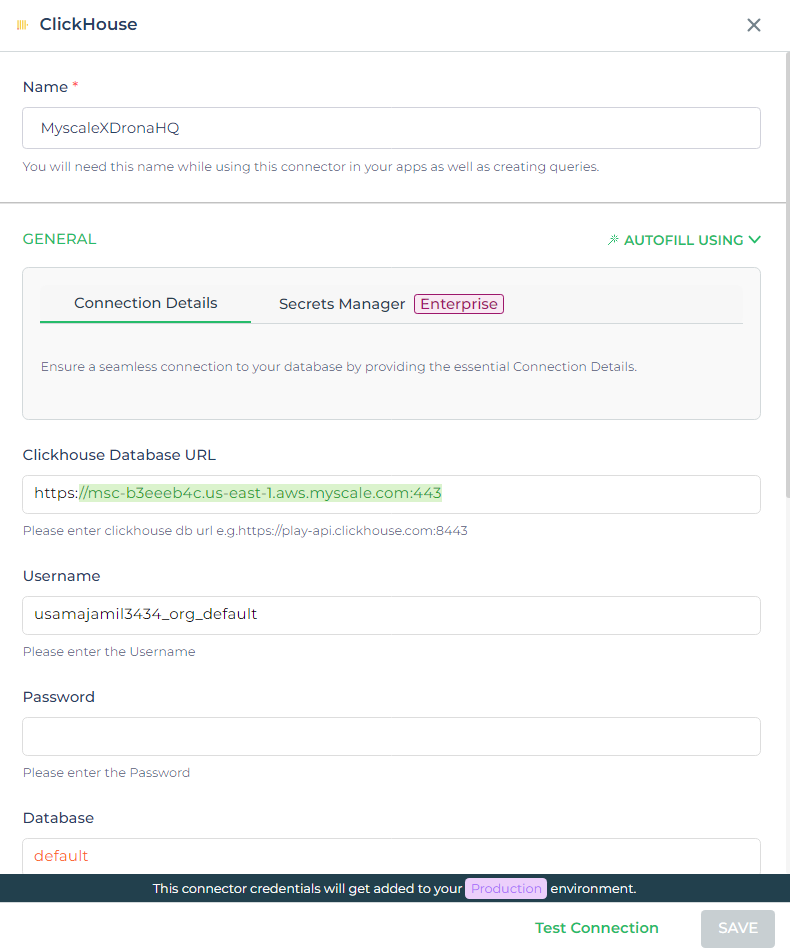This screenshot has height=951, width=790.
Task: Switch to Connection Details tab
Action: pos(146,303)
